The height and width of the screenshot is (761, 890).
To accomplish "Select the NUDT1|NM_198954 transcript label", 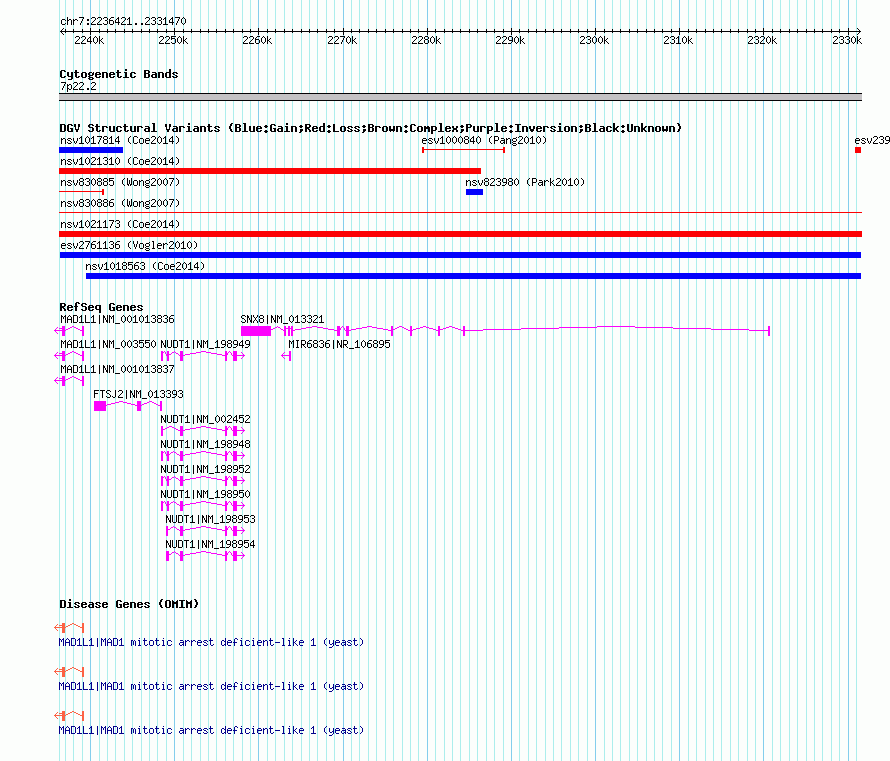I will [x=211, y=544].
